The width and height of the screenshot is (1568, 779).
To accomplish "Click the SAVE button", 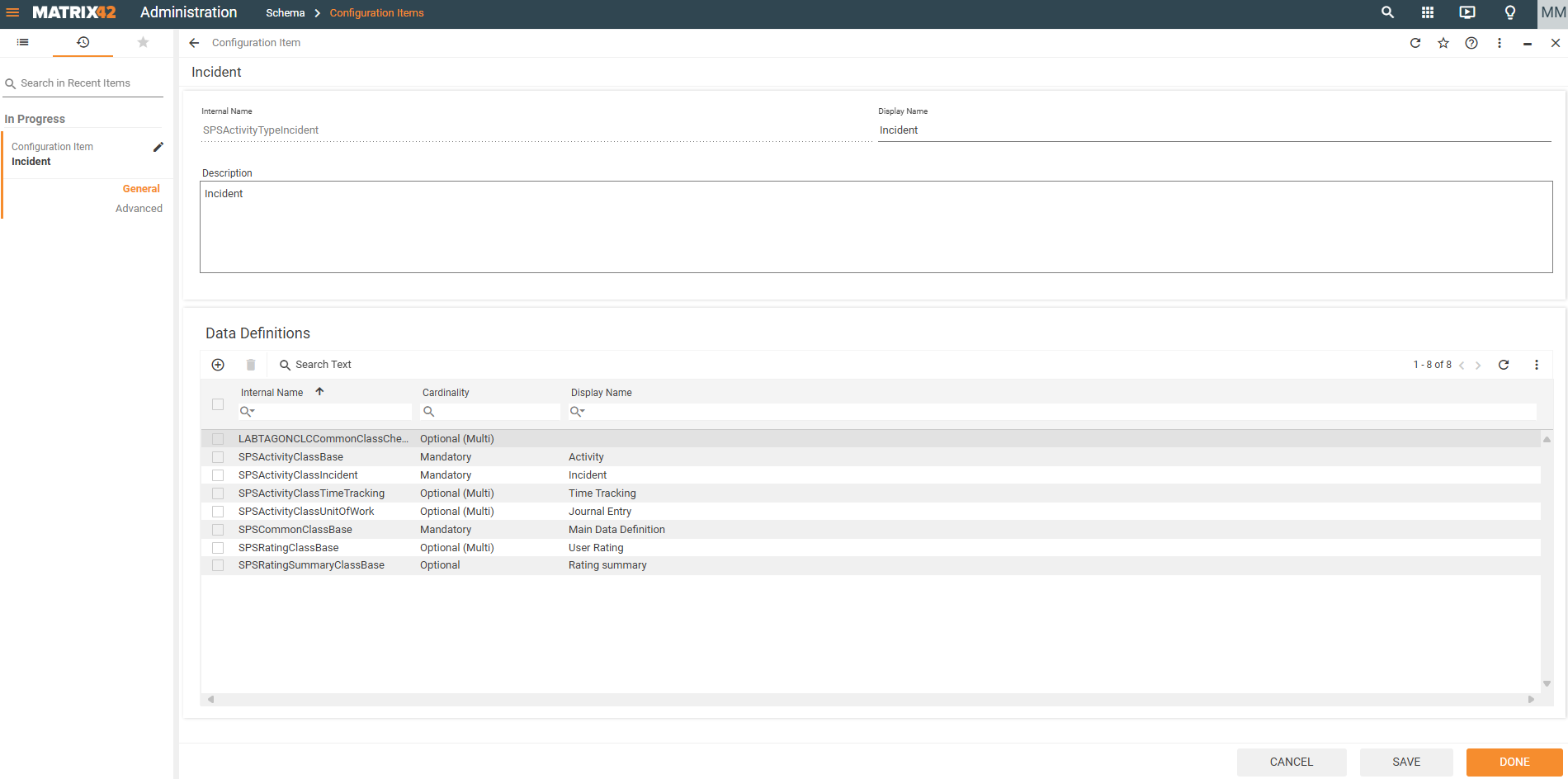I will click(x=1406, y=762).
